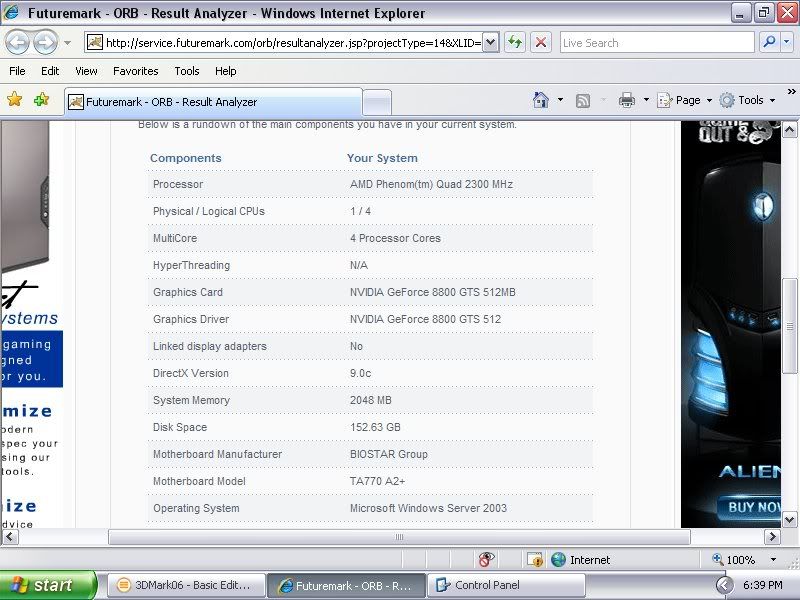Expand hidden system tray icons arrow
This screenshot has height=600, width=800.
(x=724, y=585)
